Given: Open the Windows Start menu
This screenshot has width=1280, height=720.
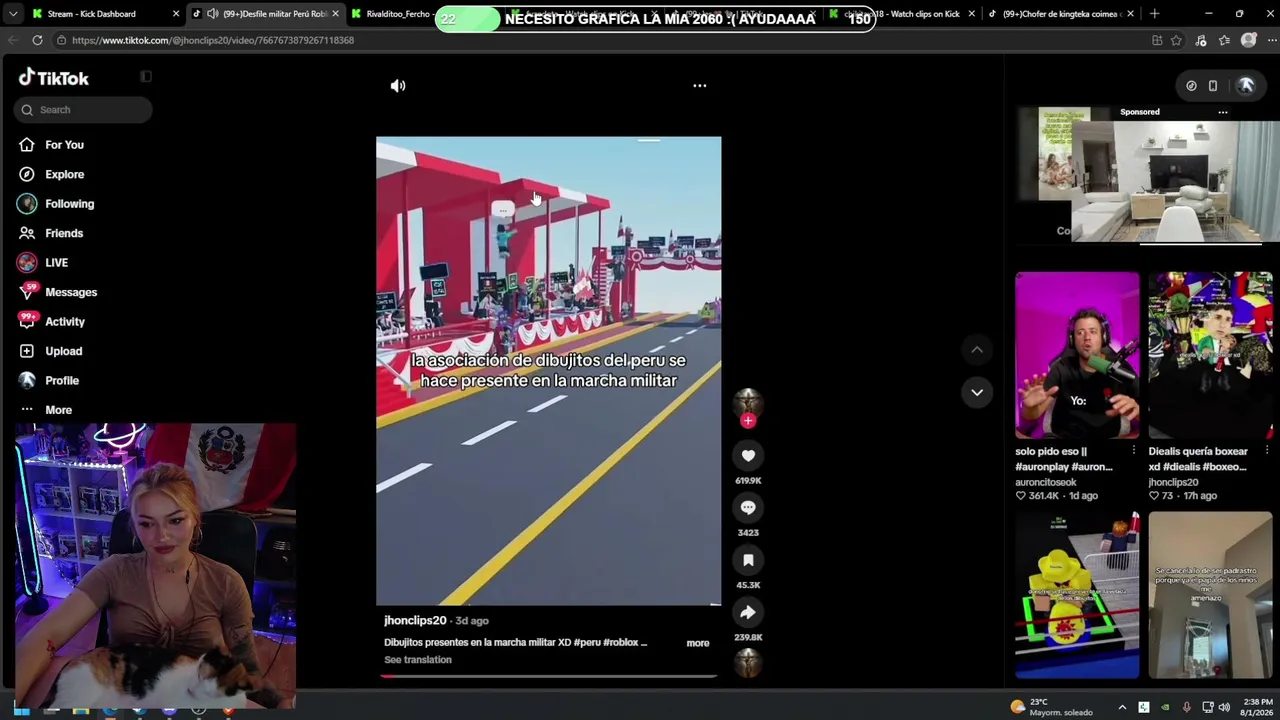Looking at the screenshot, I should pyautogui.click(x=21, y=709).
